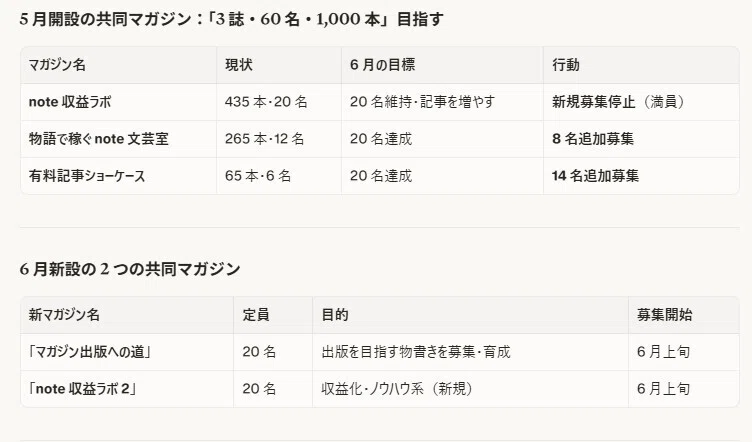The height and width of the screenshot is (442, 752).
Task: Select the 14名追加募集 action text
Action: point(595,175)
